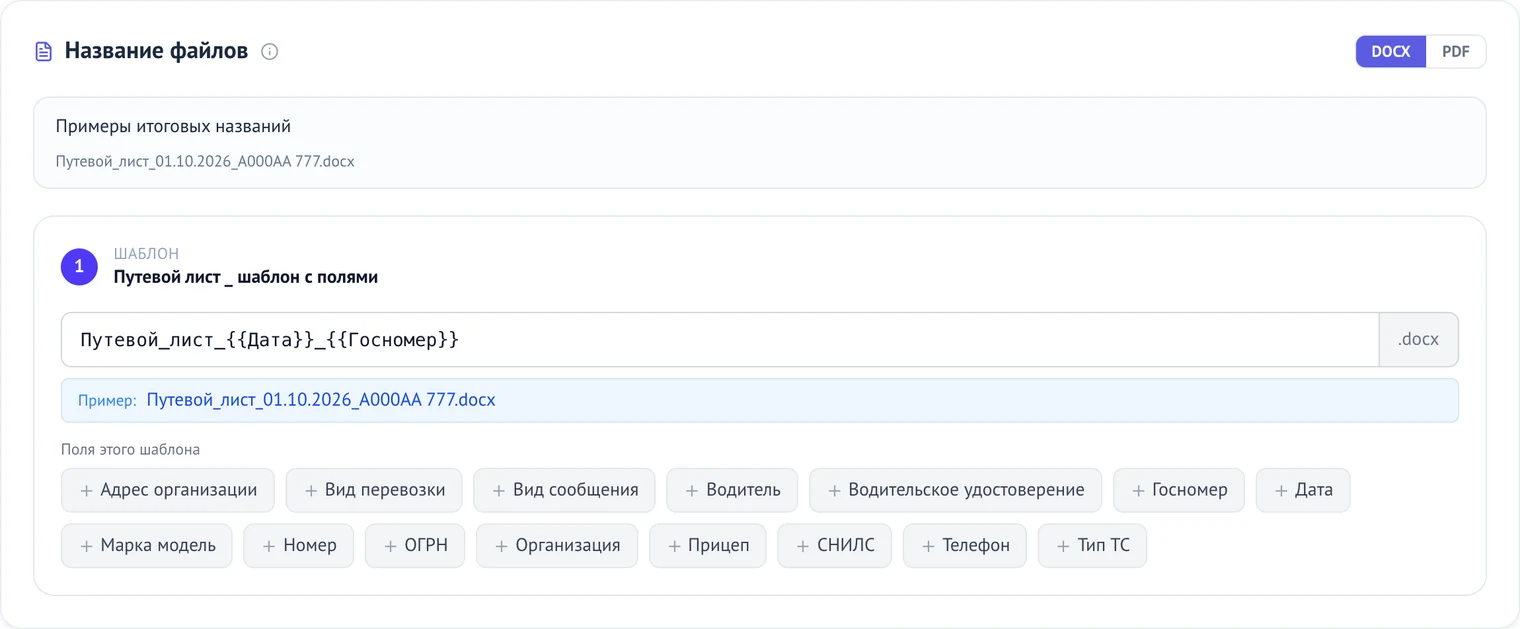
Task: Insert the Прицеп field chip
Action: (x=708, y=546)
